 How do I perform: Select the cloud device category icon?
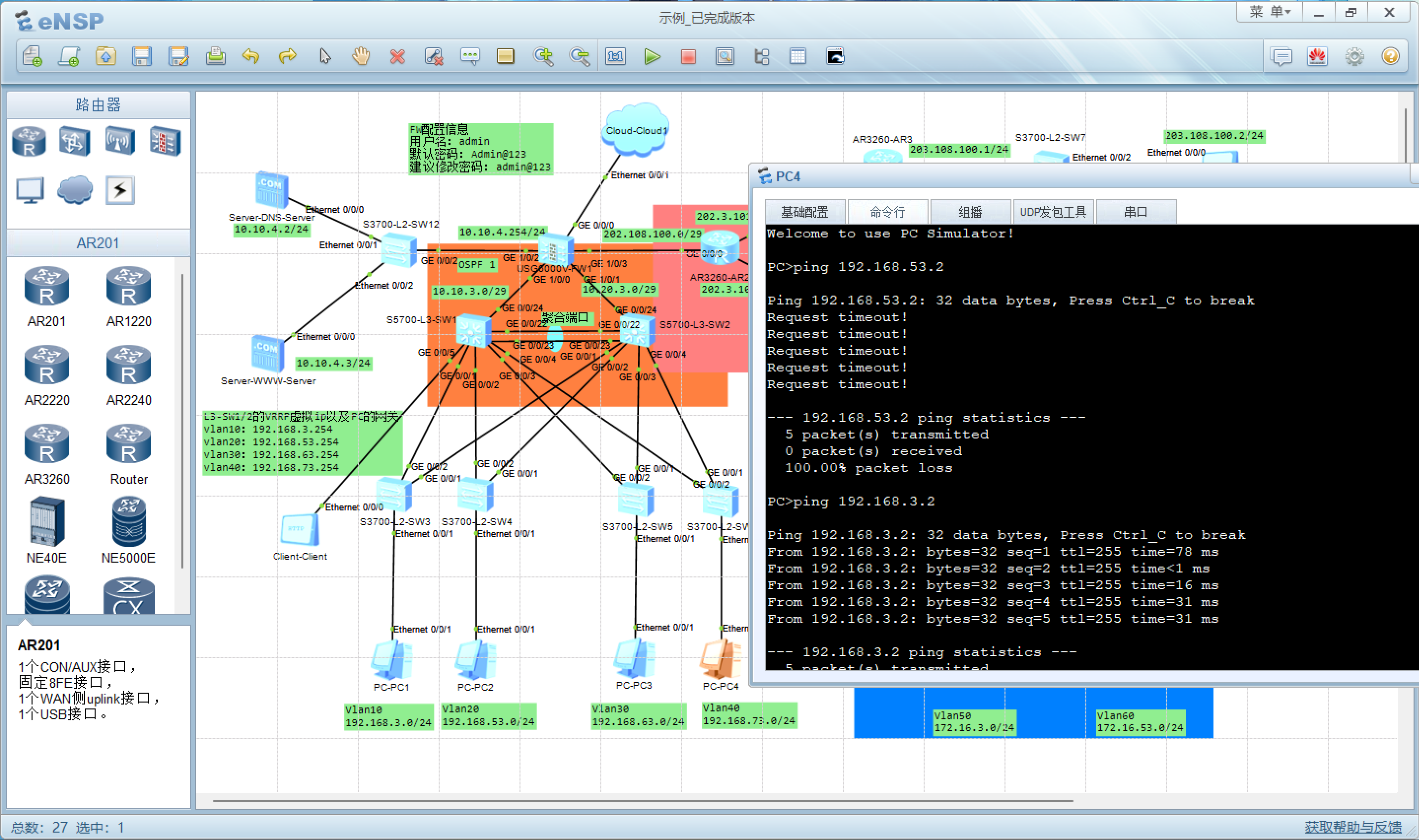[x=75, y=190]
